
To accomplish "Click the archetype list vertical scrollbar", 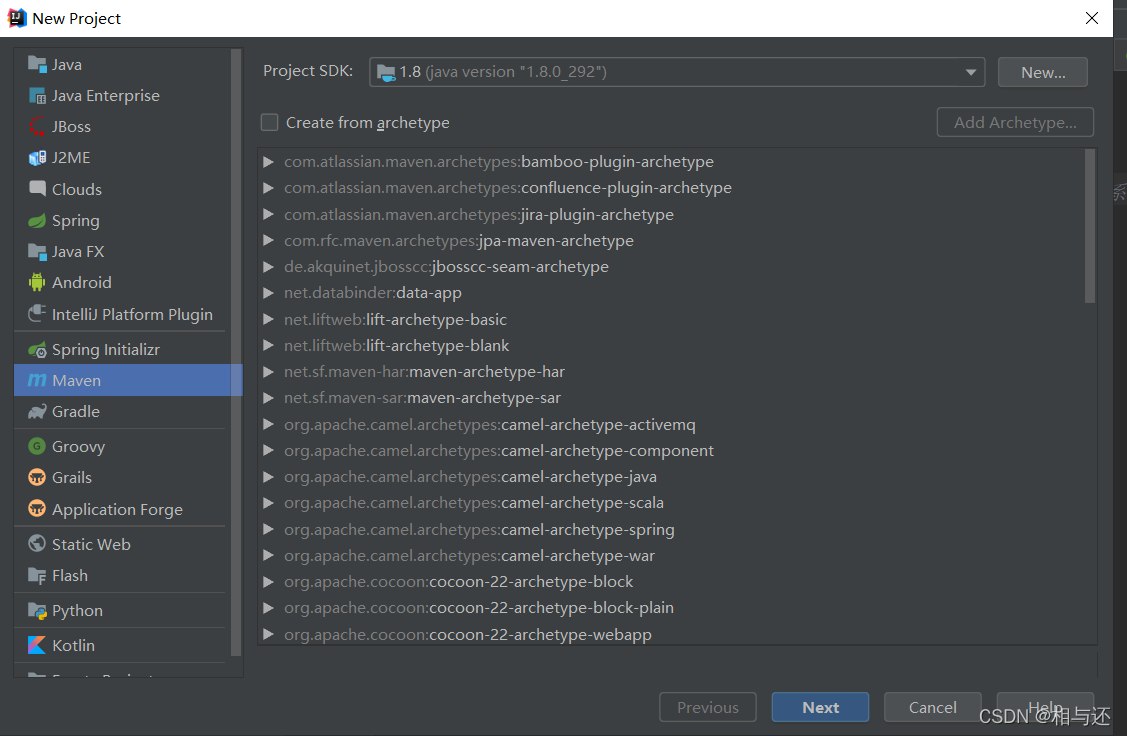I will point(1090,226).
